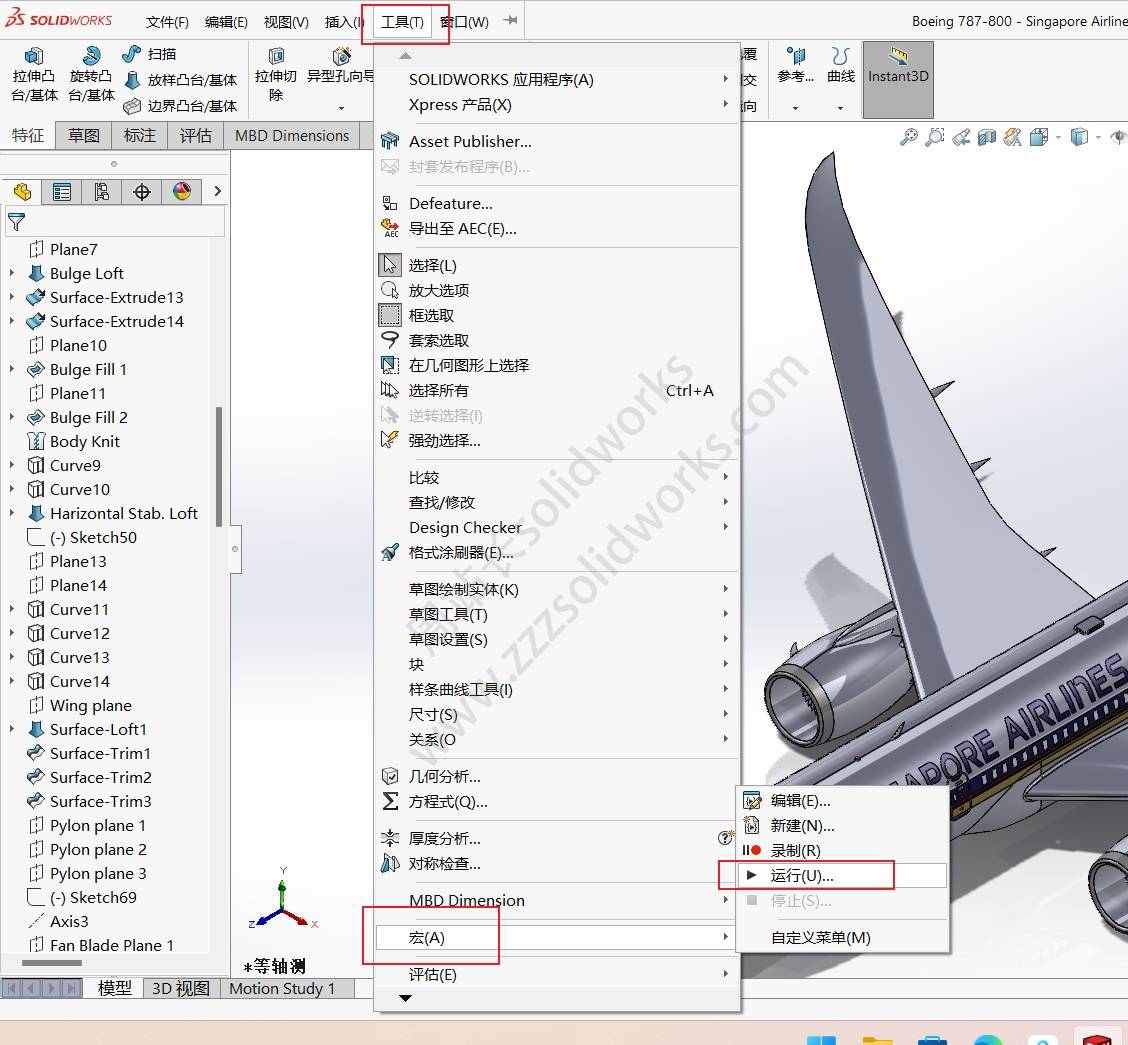Open the File (文件) menu
The width and height of the screenshot is (1128, 1045).
[167, 22]
